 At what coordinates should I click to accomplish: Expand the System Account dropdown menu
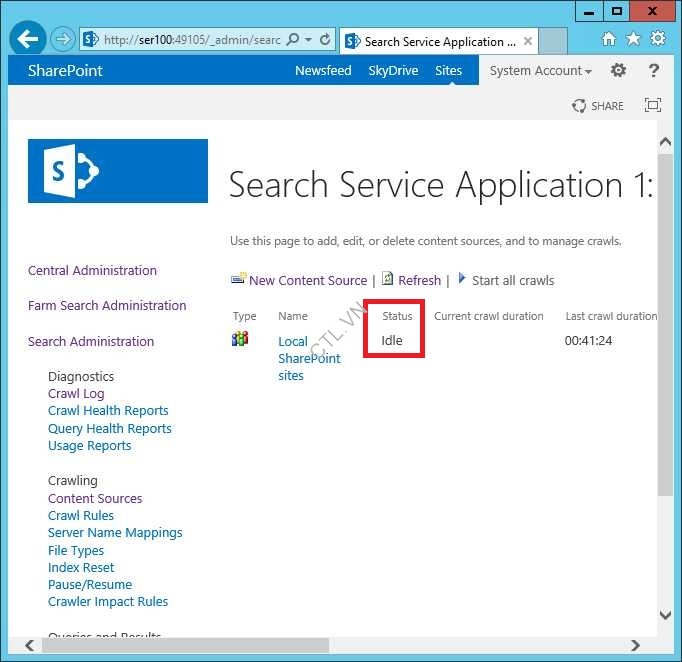[540, 71]
